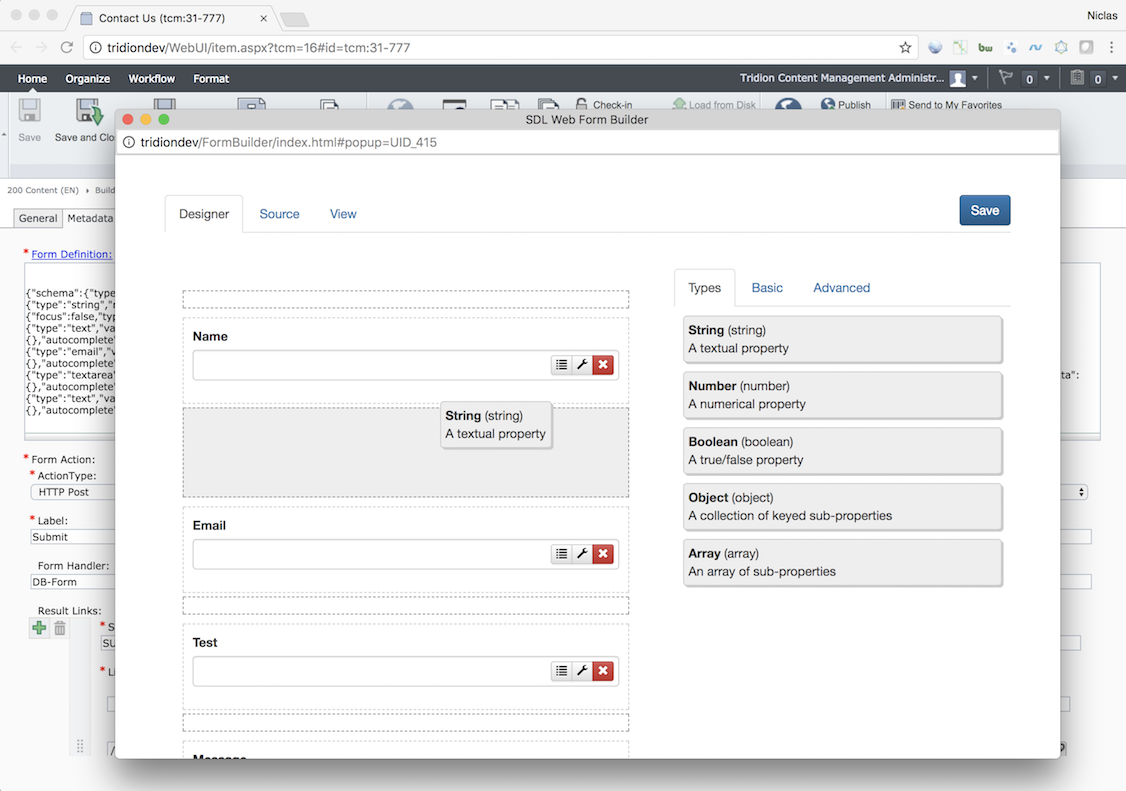Open the dropdown arrow next to flag counter

[x=1046, y=78]
